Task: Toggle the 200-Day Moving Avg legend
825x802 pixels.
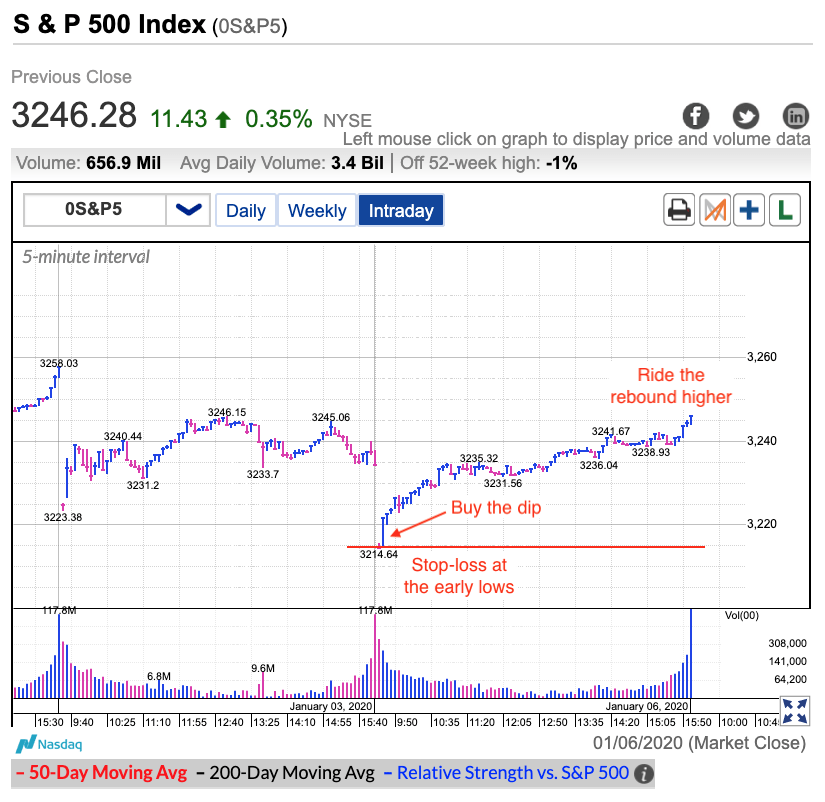Action: [285, 773]
